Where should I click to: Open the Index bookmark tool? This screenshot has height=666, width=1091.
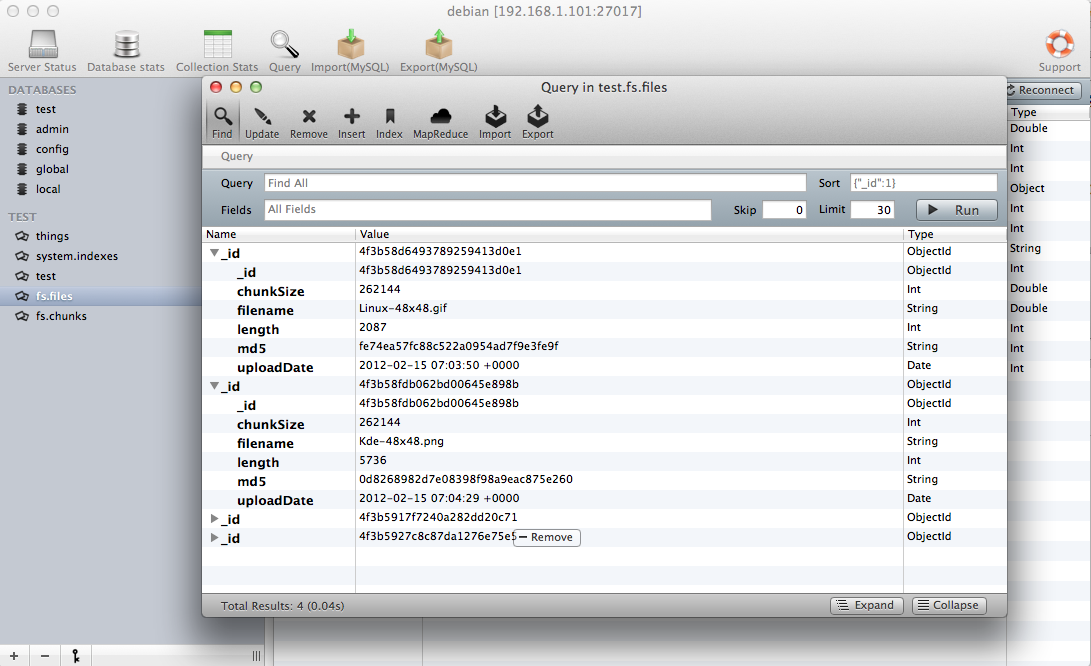(x=389, y=118)
